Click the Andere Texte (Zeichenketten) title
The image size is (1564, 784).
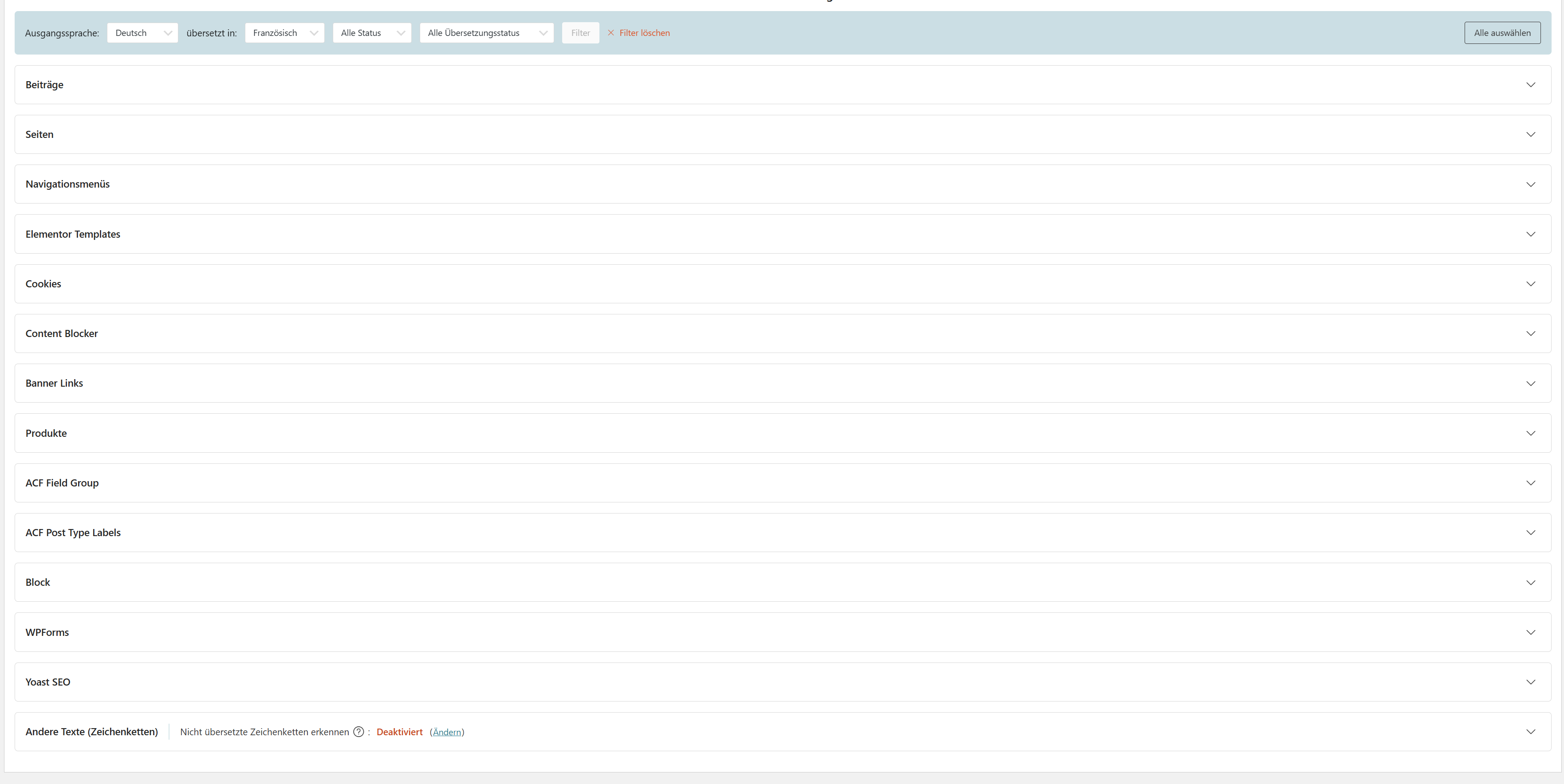click(x=92, y=732)
